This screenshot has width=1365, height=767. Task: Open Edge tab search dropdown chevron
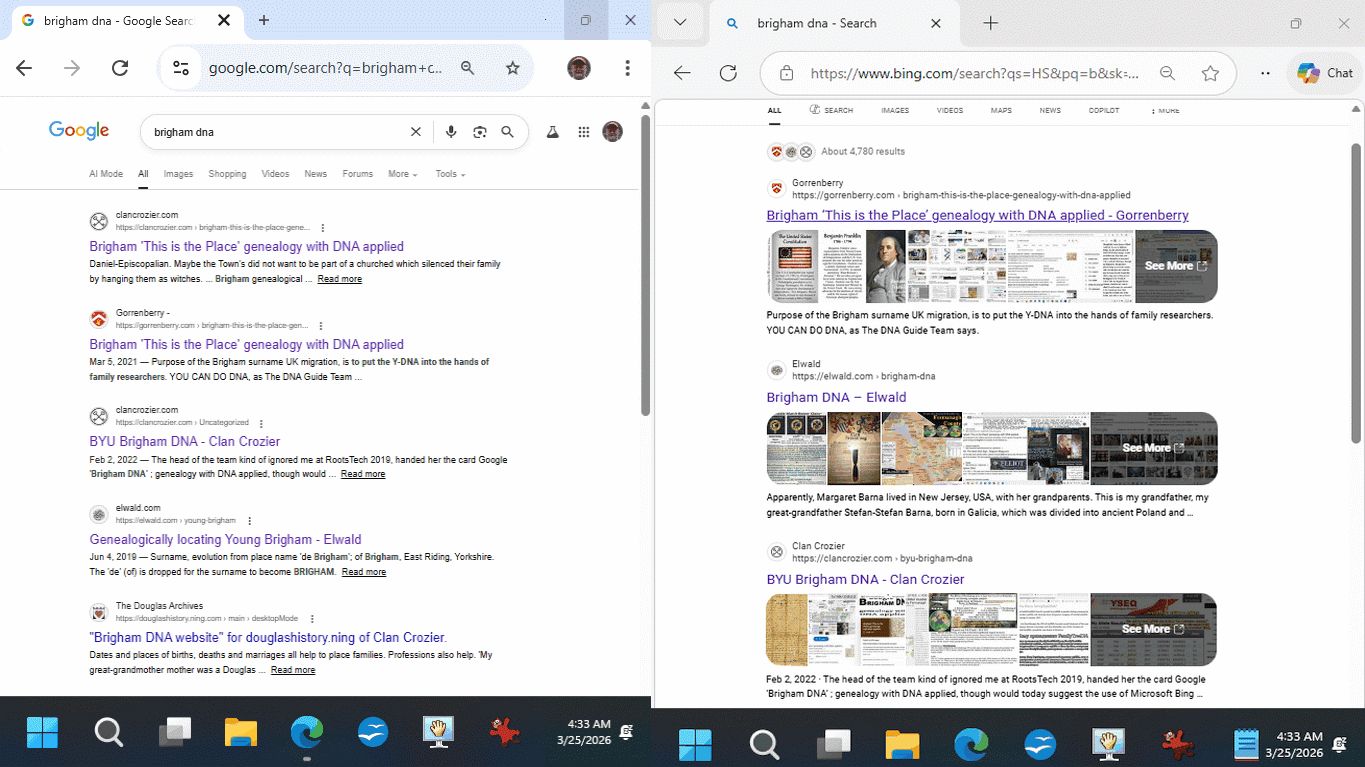[x=681, y=23]
